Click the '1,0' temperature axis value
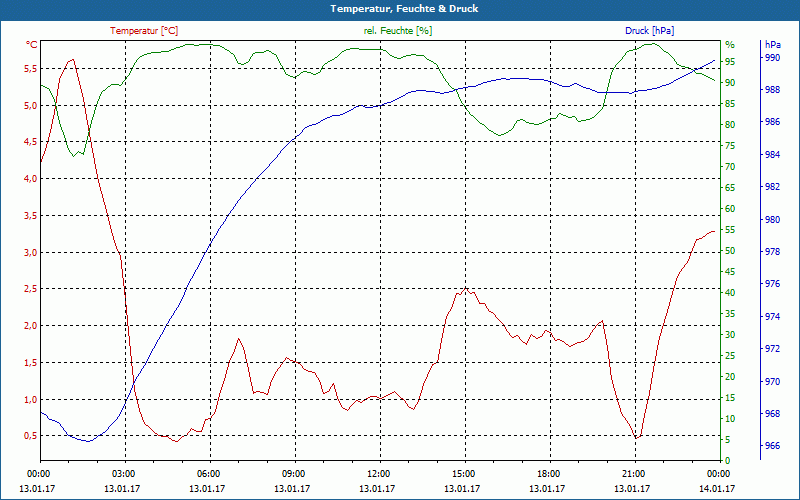The height and width of the screenshot is (500, 800). [32, 399]
